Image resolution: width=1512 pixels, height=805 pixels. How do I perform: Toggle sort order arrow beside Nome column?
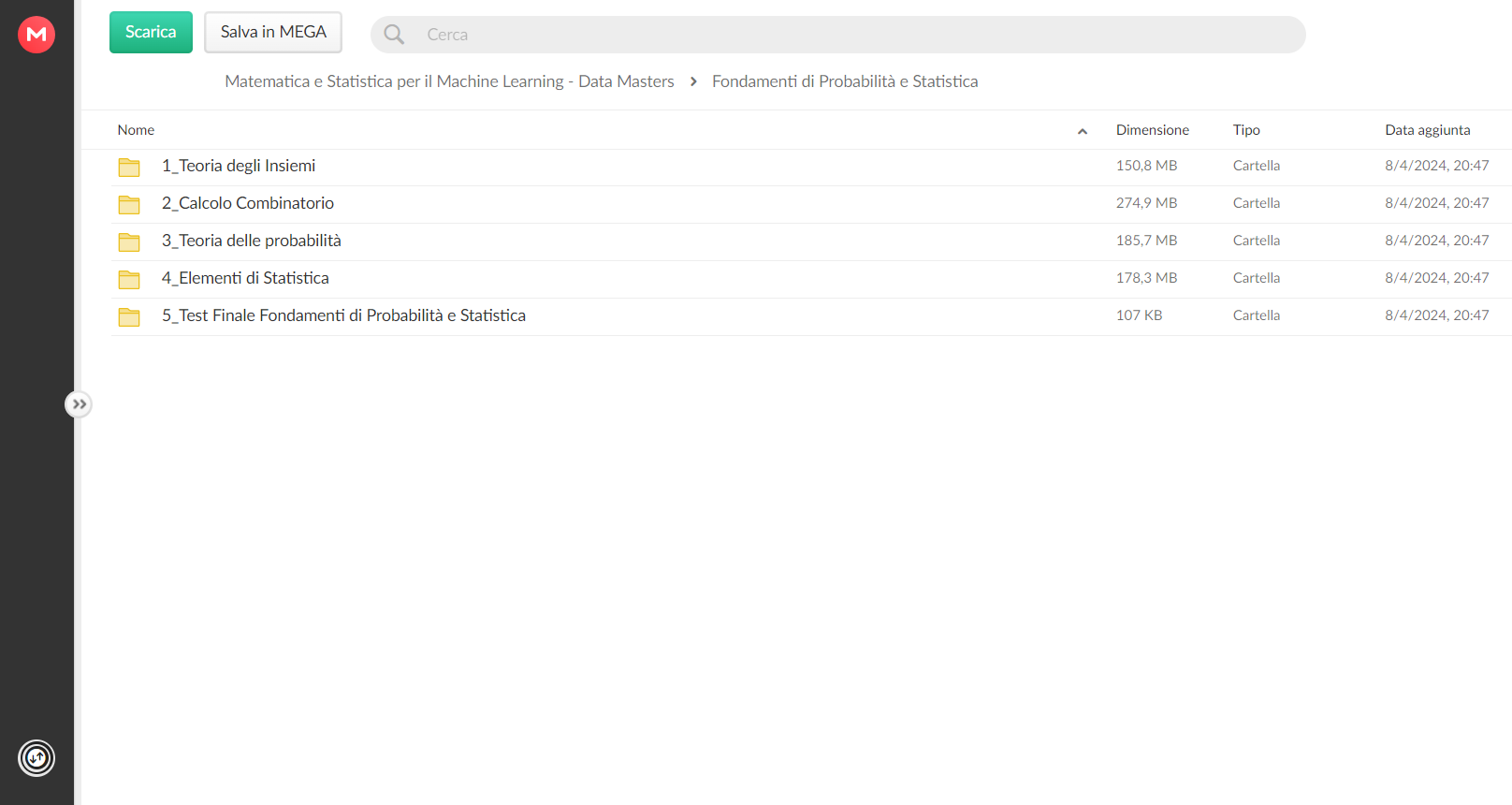click(x=1083, y=131)
